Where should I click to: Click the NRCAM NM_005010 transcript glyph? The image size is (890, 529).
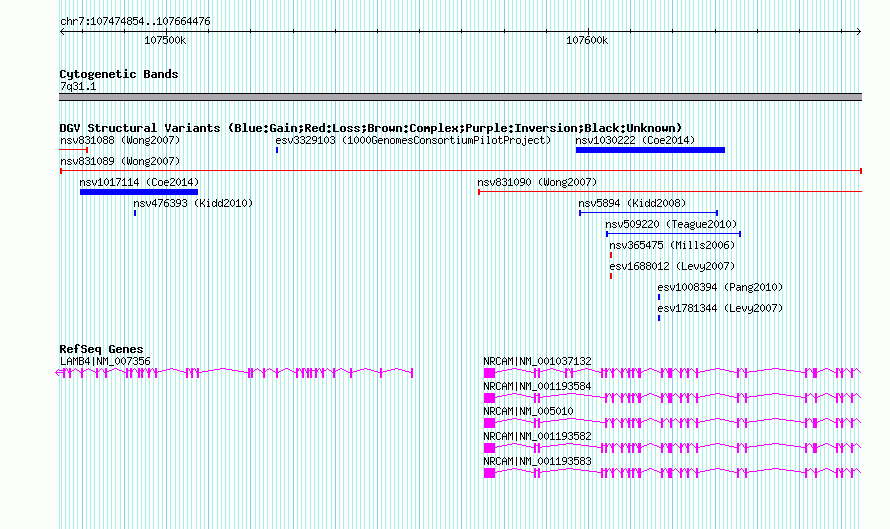click(x=673, y=423)
